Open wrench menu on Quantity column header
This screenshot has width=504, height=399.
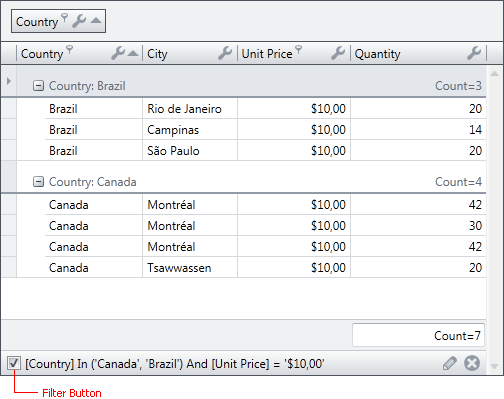[474, 53]
